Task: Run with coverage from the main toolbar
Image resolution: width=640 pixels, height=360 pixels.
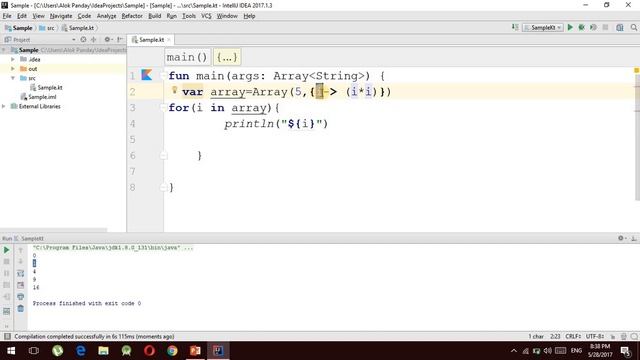Action: (593, 27)
